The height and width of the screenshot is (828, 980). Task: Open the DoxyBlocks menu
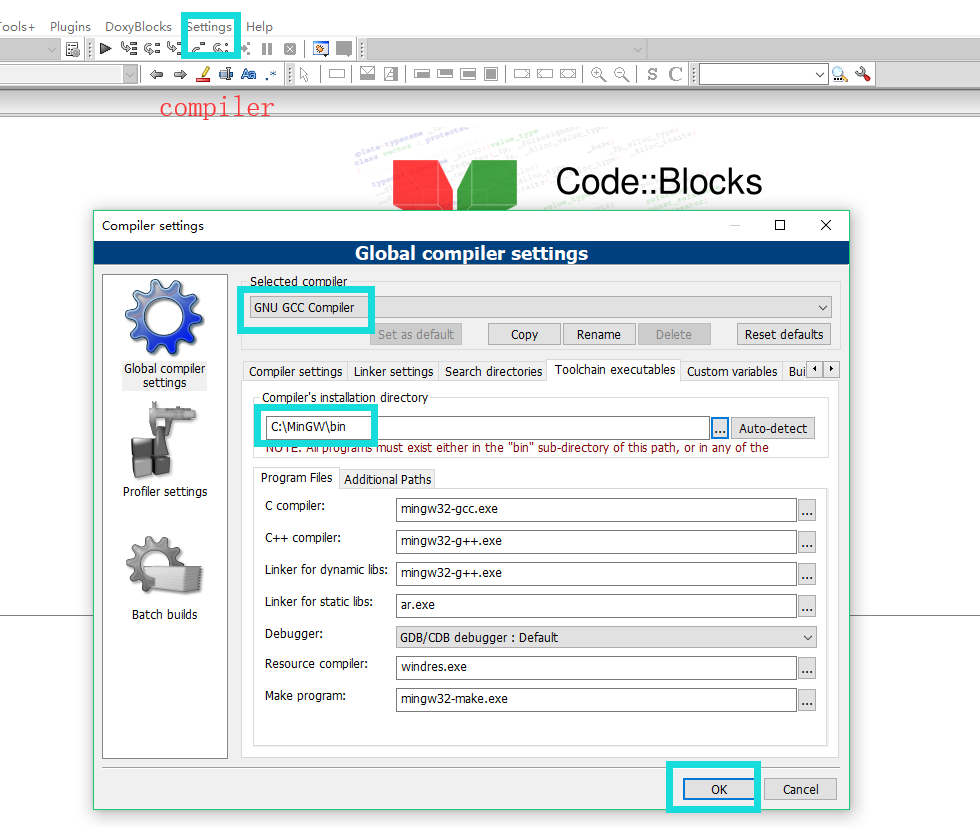138,27
